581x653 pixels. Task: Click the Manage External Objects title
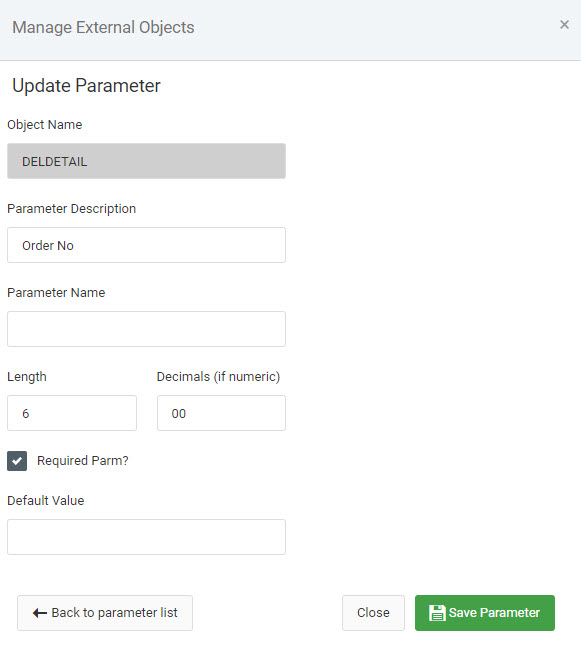103,27
